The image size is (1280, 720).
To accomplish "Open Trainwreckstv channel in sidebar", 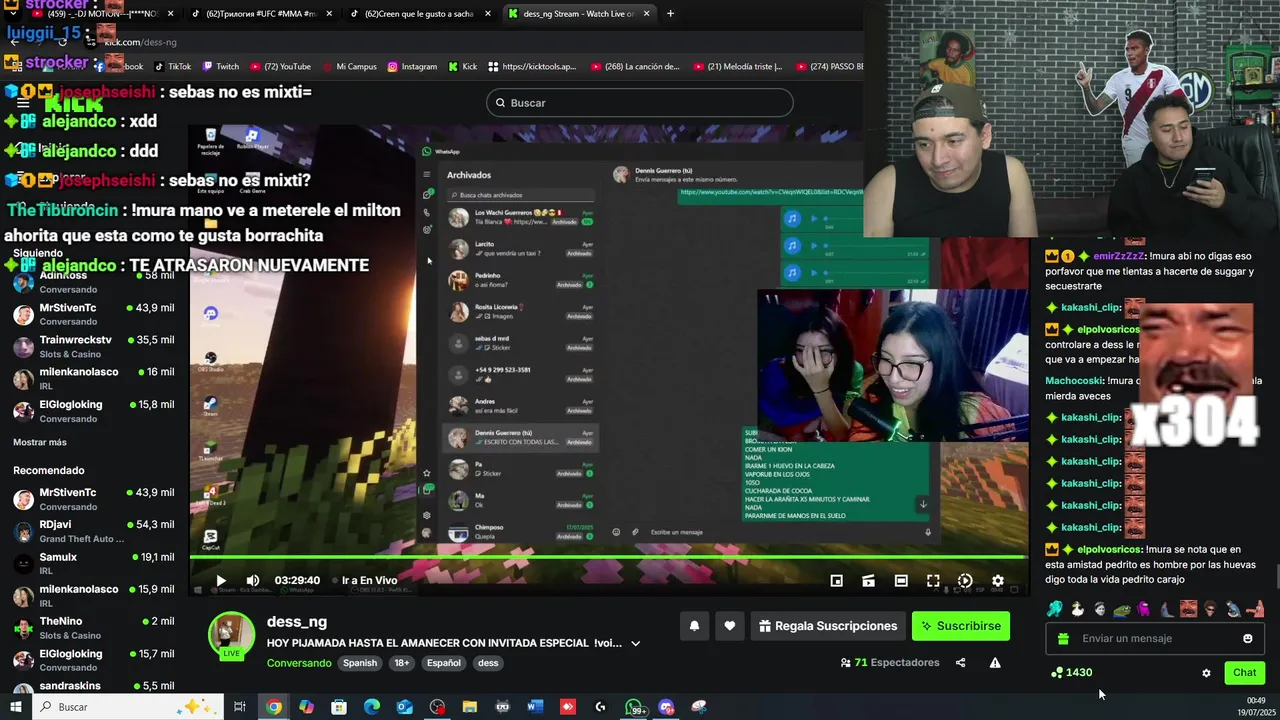I will point(94,346).
